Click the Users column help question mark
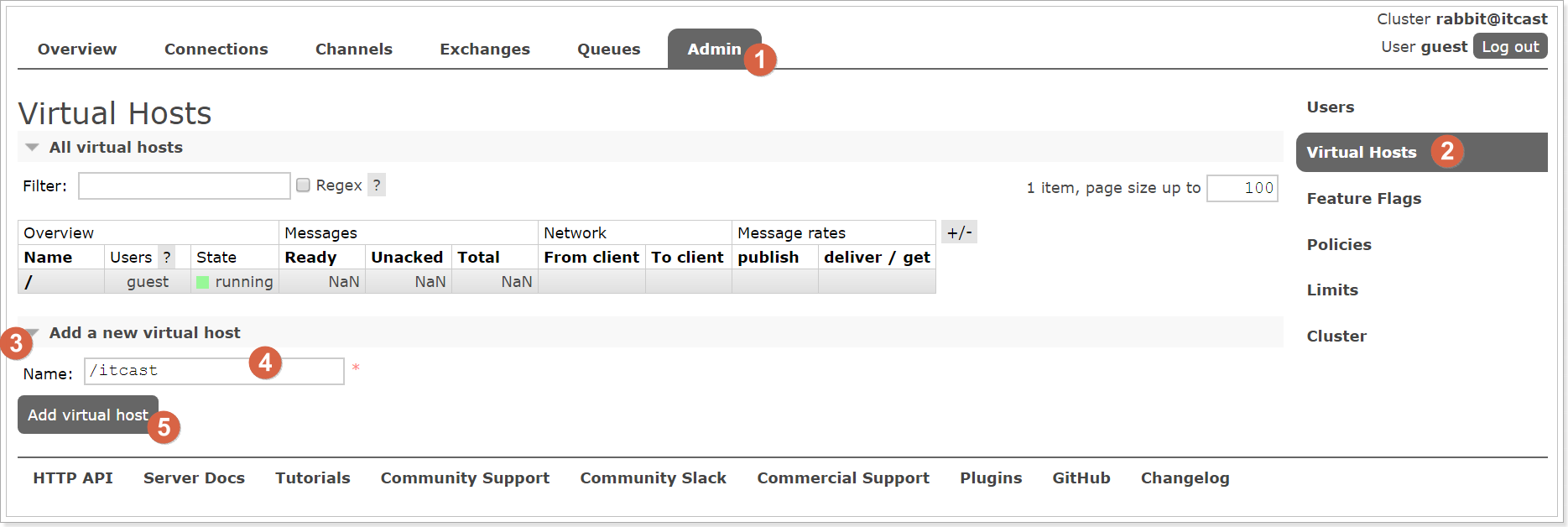The height and width of the screenshot is (527, 1568). coord(166,258)
